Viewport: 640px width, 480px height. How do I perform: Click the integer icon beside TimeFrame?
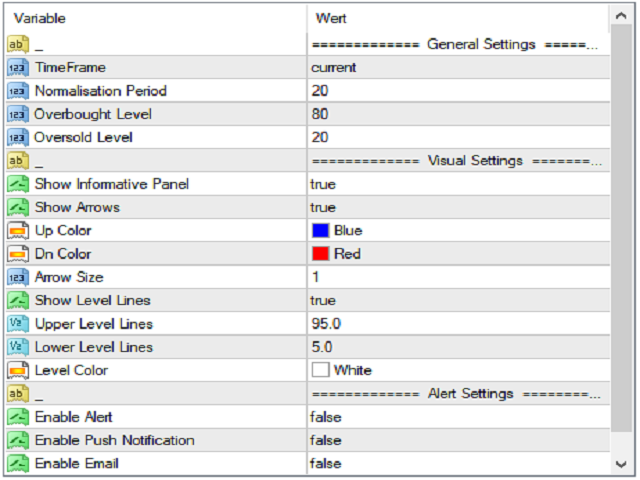point(18,68)
